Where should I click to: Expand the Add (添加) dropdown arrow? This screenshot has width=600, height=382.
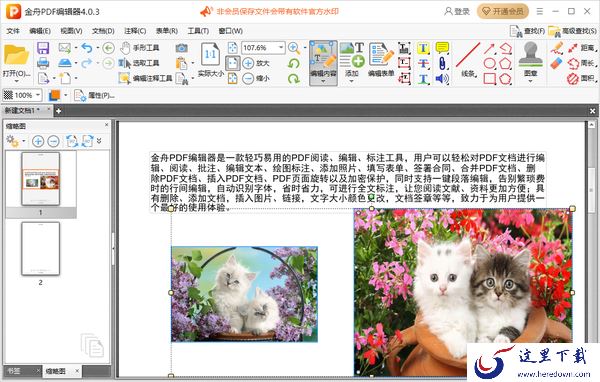(x=351, y=81)
